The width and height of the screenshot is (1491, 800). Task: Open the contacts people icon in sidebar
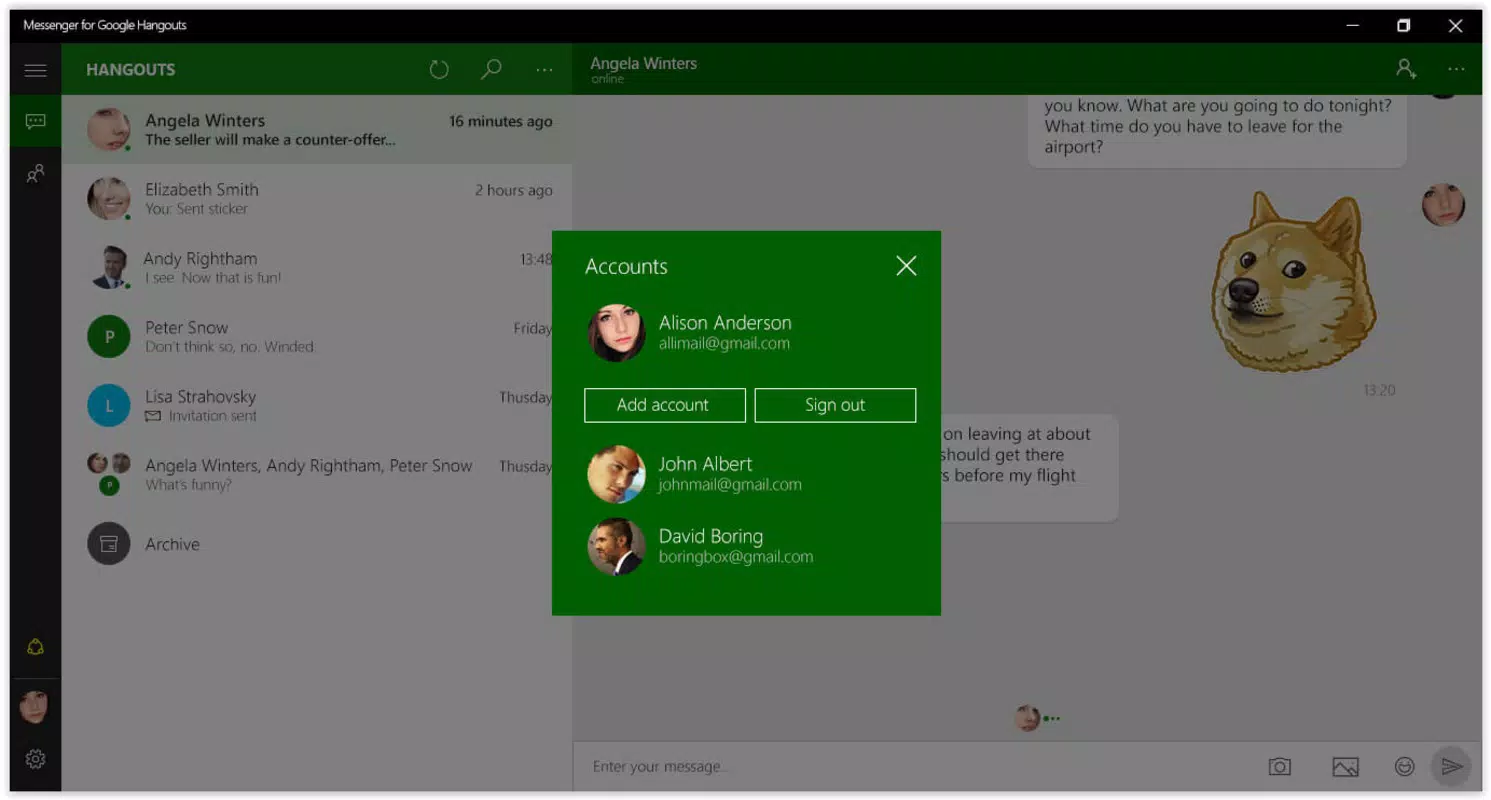pos(36,174)
